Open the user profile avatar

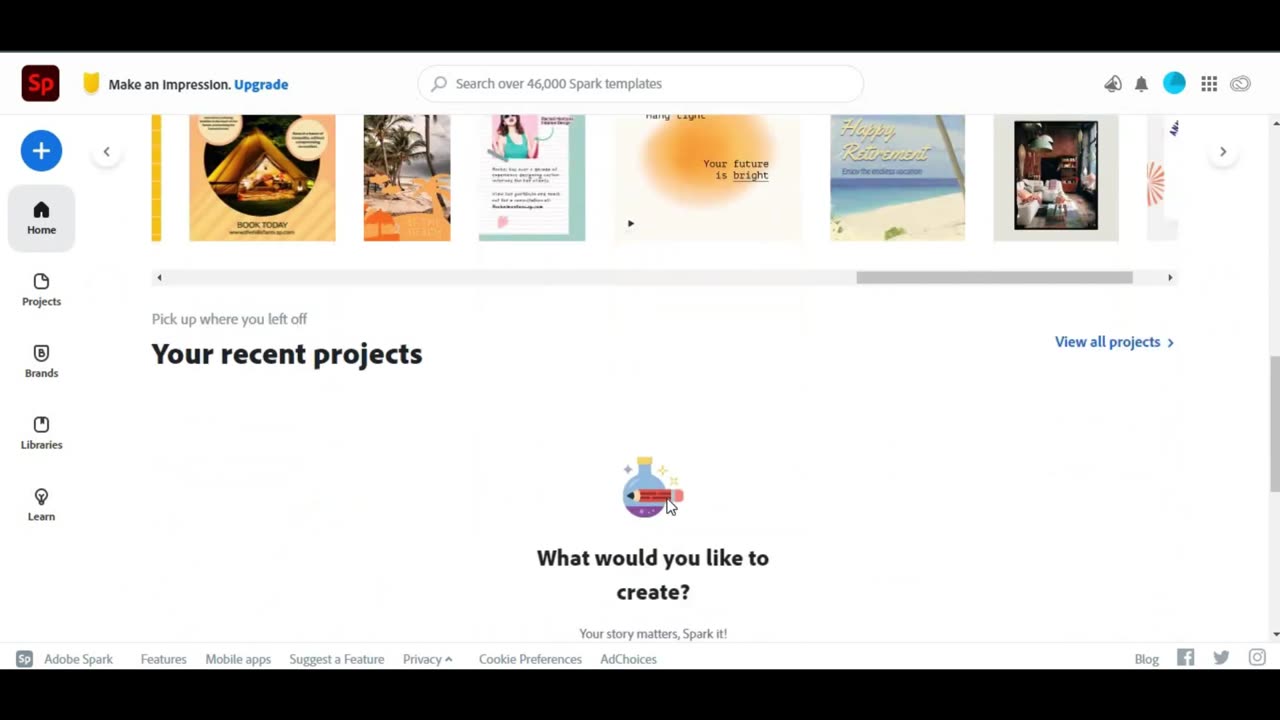(x=1174, y=84)
